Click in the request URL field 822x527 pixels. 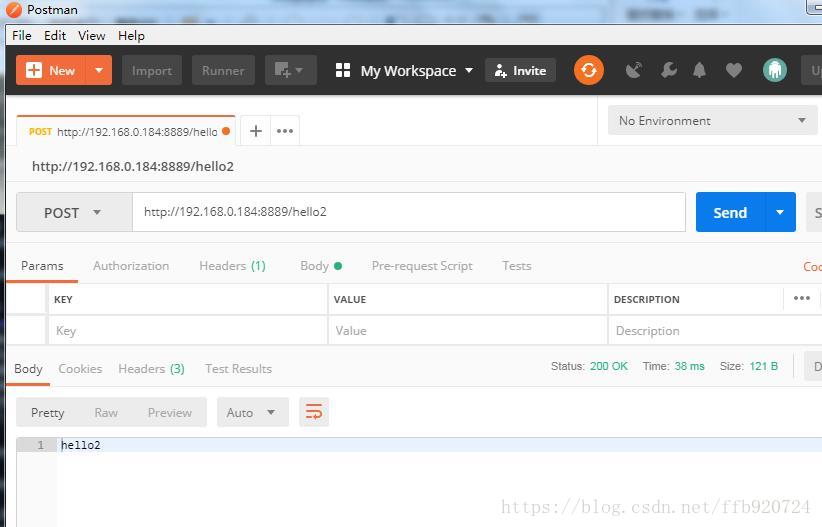point(409,212)
